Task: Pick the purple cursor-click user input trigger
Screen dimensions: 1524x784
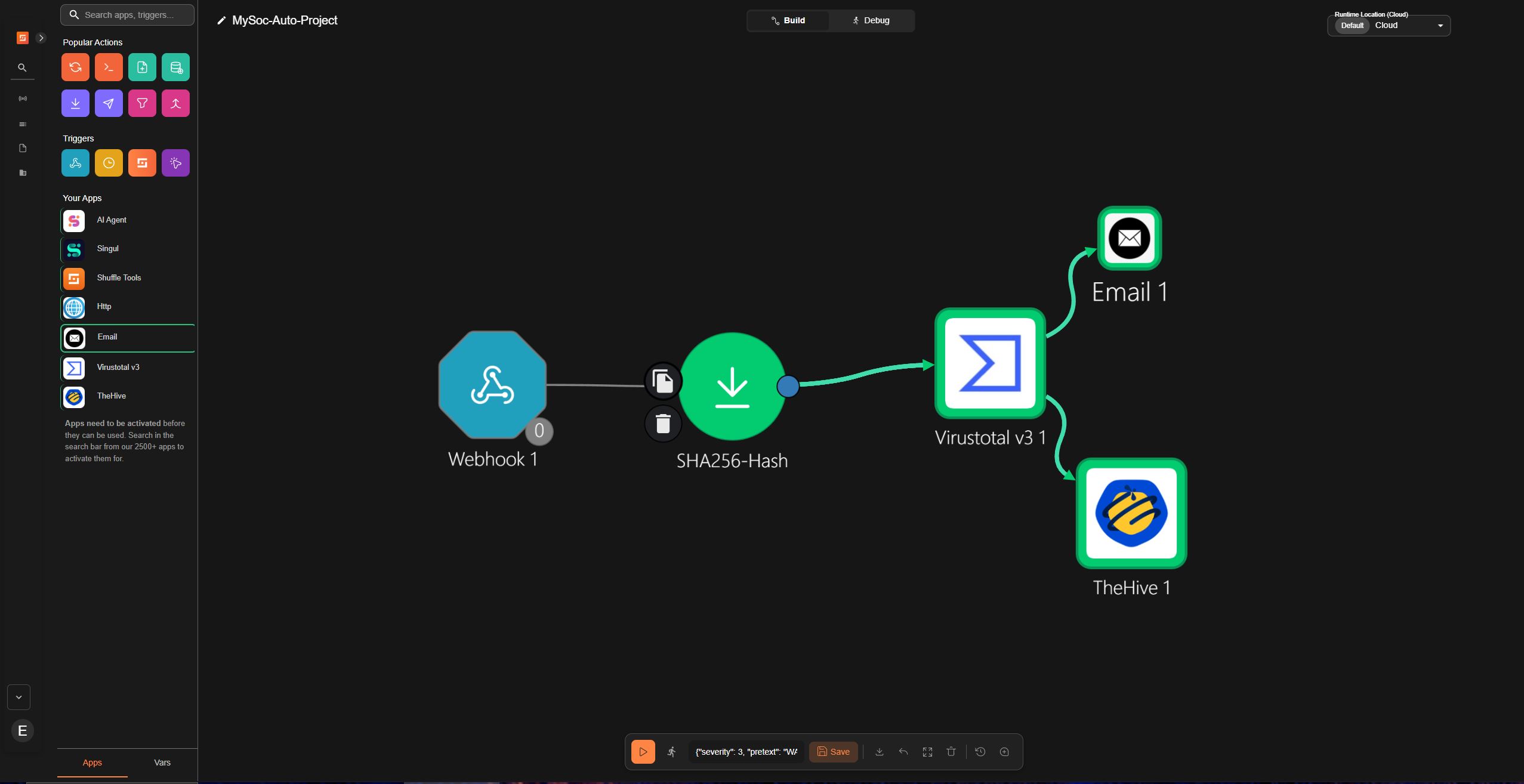Action: pos(175,163)
